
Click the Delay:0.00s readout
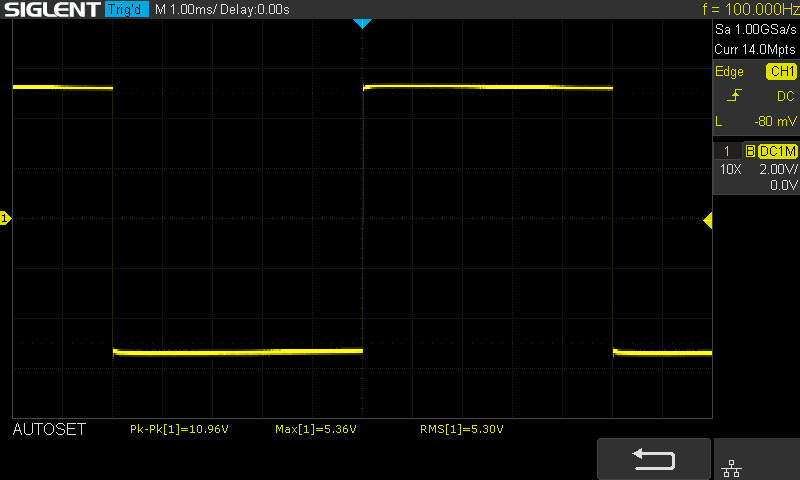(255, 10)
